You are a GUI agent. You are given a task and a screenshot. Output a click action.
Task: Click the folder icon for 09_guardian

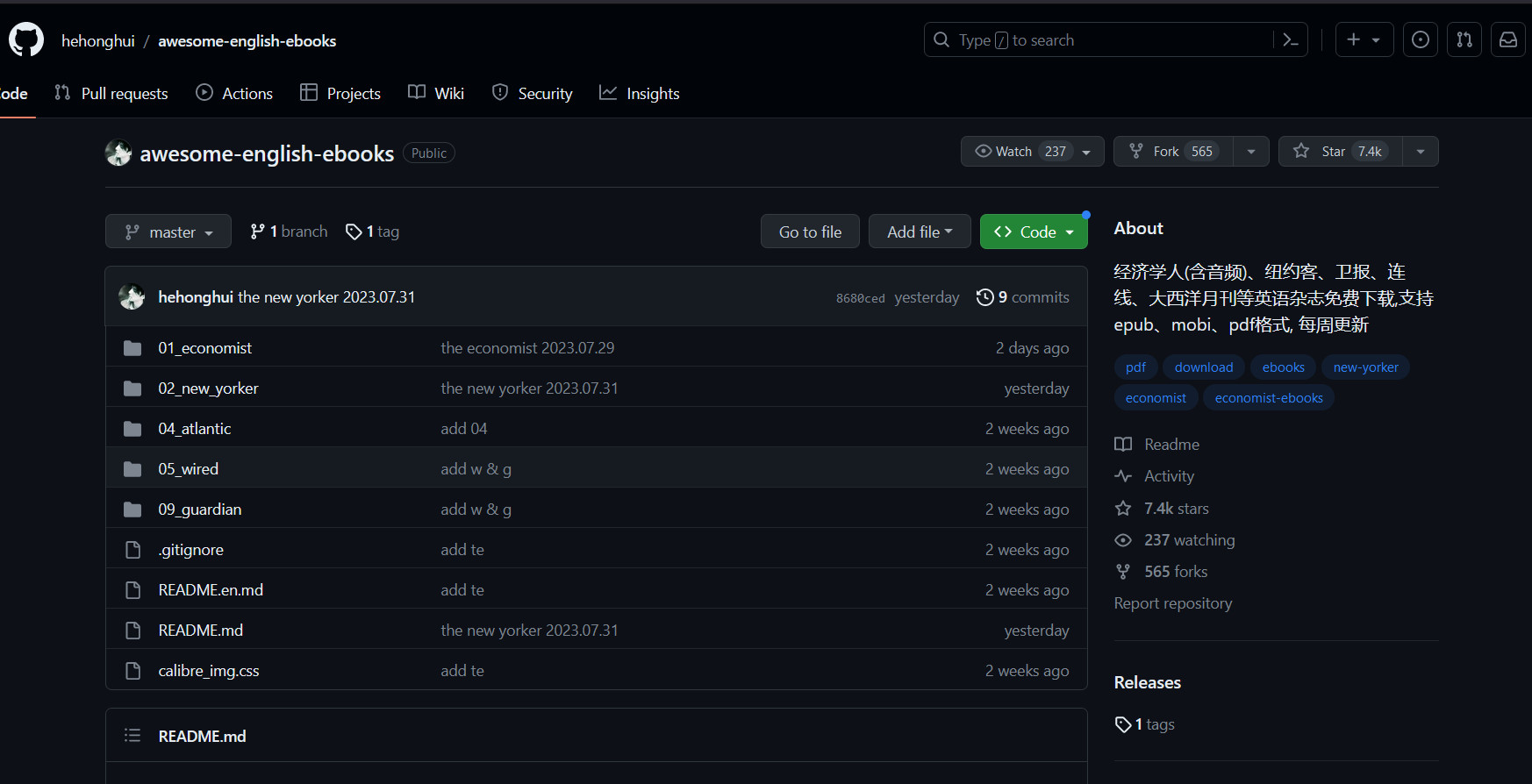pos(132,510)
